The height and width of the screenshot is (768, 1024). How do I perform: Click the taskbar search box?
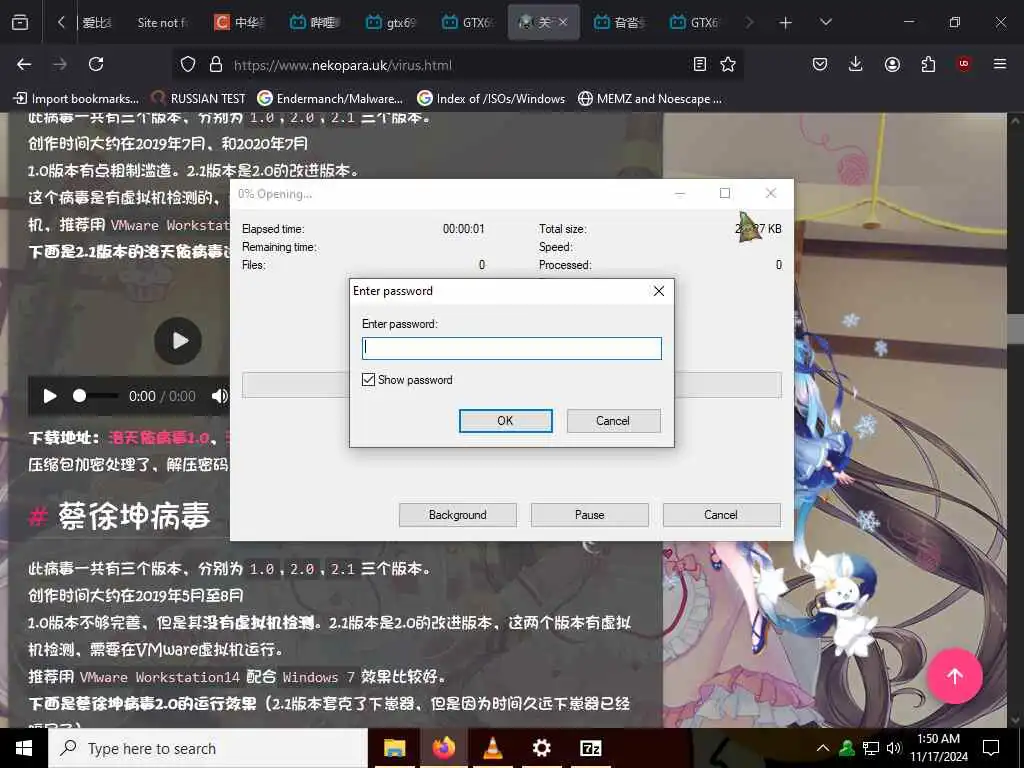click(x=208, y=748)
